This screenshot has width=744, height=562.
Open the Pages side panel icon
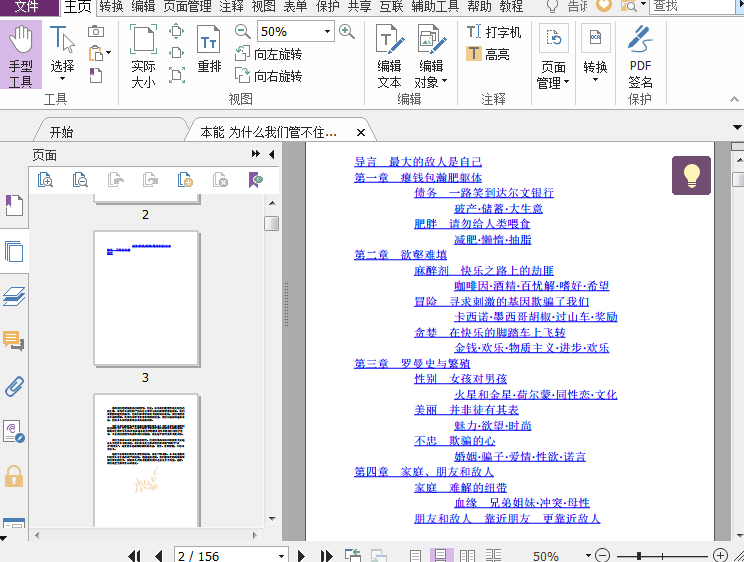click(x=14, y=251)
